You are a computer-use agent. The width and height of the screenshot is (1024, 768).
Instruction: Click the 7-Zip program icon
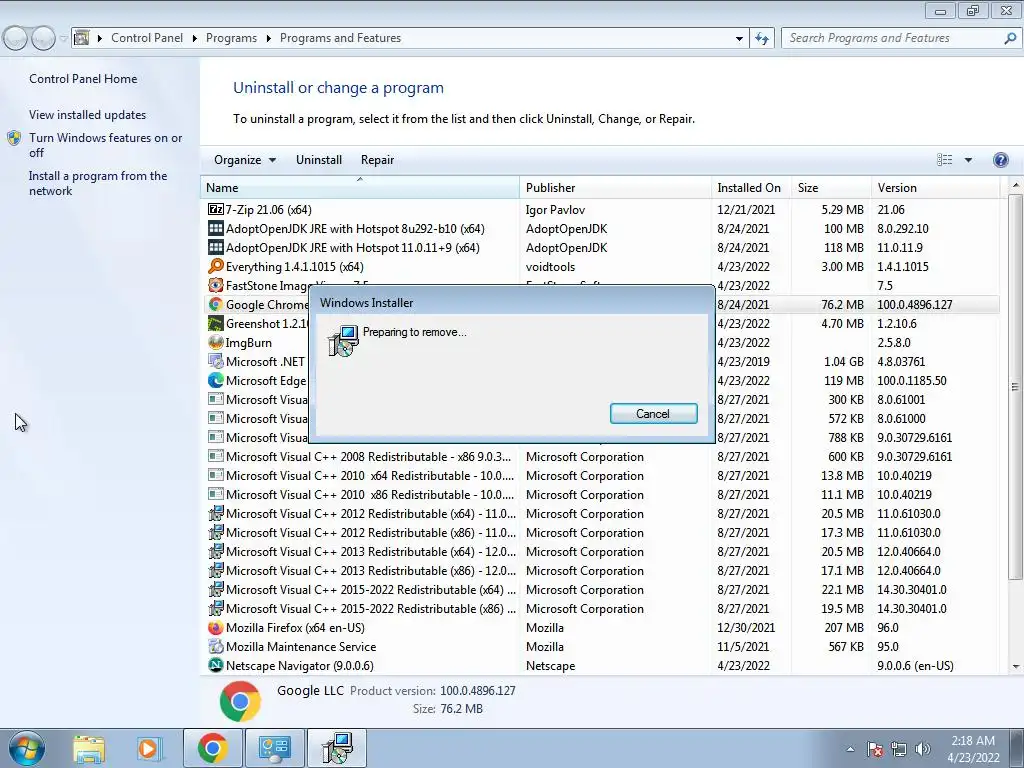point(216,210)
